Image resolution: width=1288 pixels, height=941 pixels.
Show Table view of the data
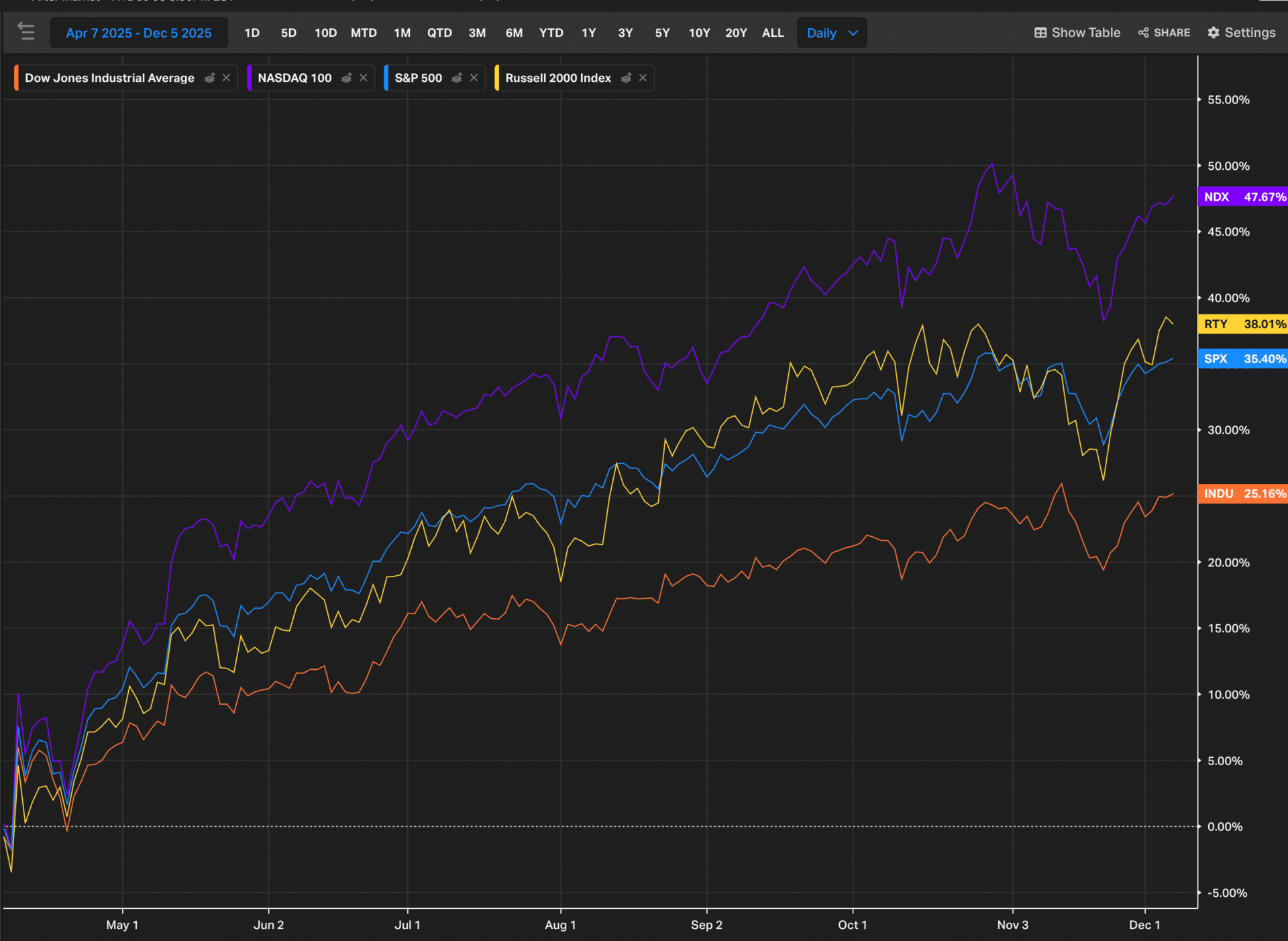pyautogui.click(x=1077, y=32)
